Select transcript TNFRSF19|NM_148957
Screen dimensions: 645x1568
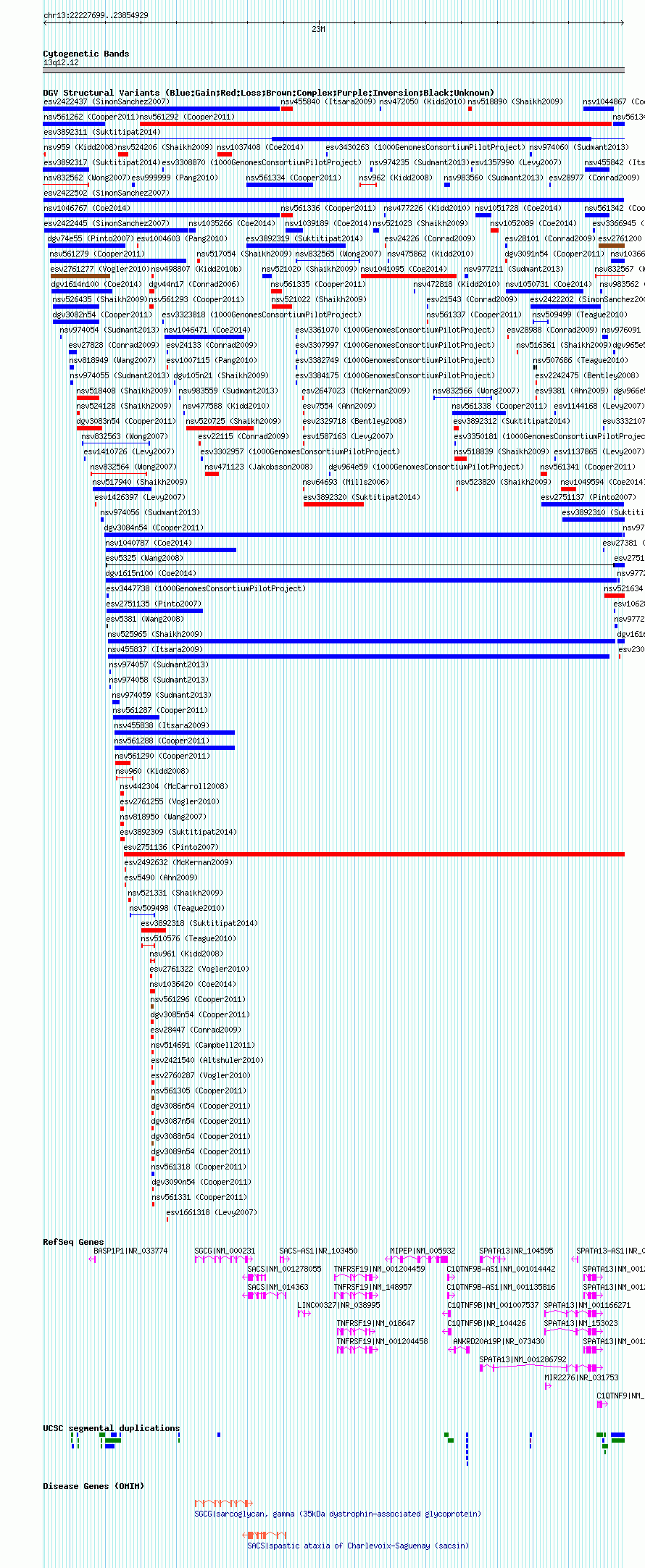[373, 1287]
